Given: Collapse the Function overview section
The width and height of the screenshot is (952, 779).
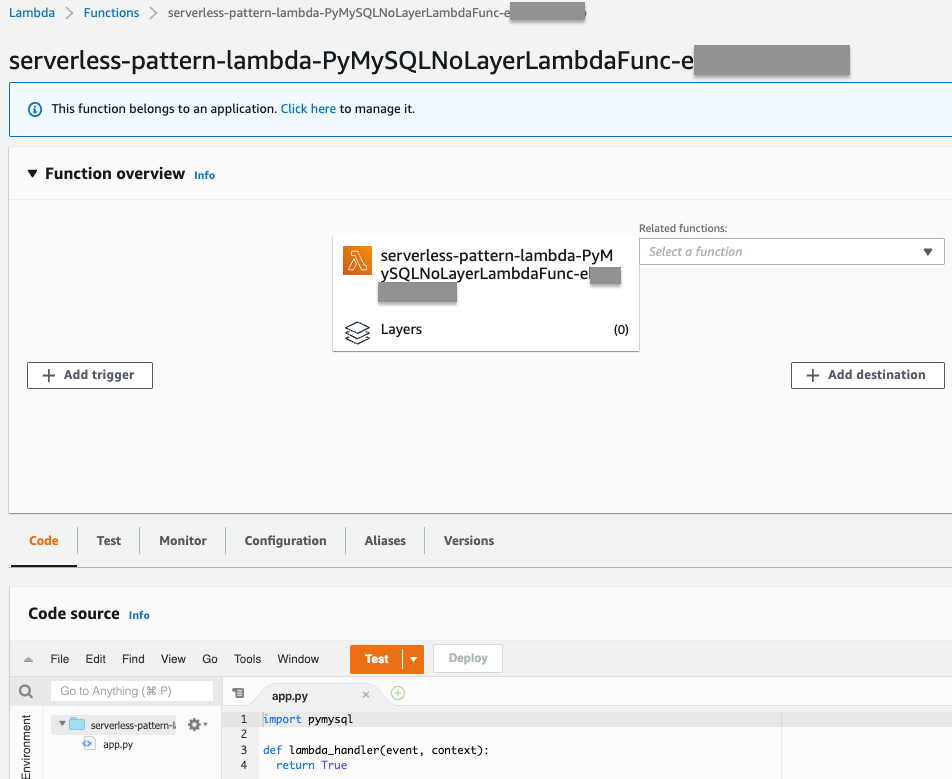Looking at the screenshot, I should (x=32, y=174).
